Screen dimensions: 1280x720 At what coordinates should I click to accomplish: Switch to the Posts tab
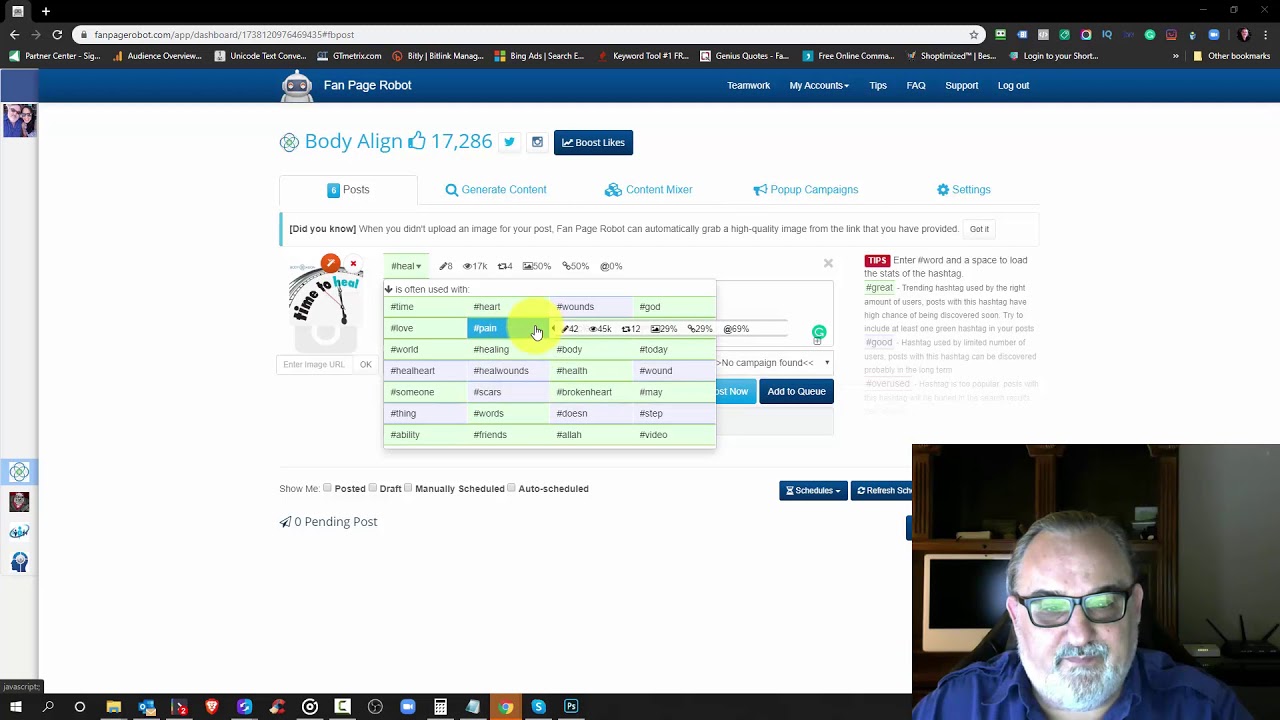pos(348,190)
